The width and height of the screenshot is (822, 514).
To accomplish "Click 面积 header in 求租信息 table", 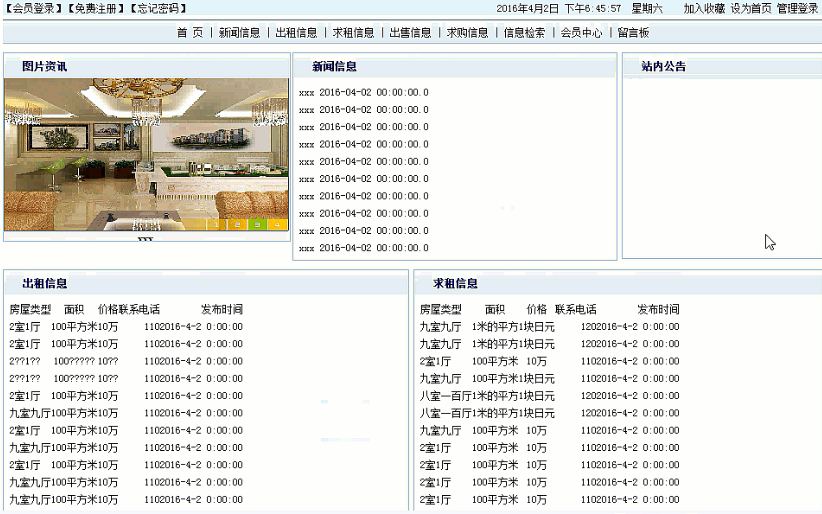I will point(495,309).
